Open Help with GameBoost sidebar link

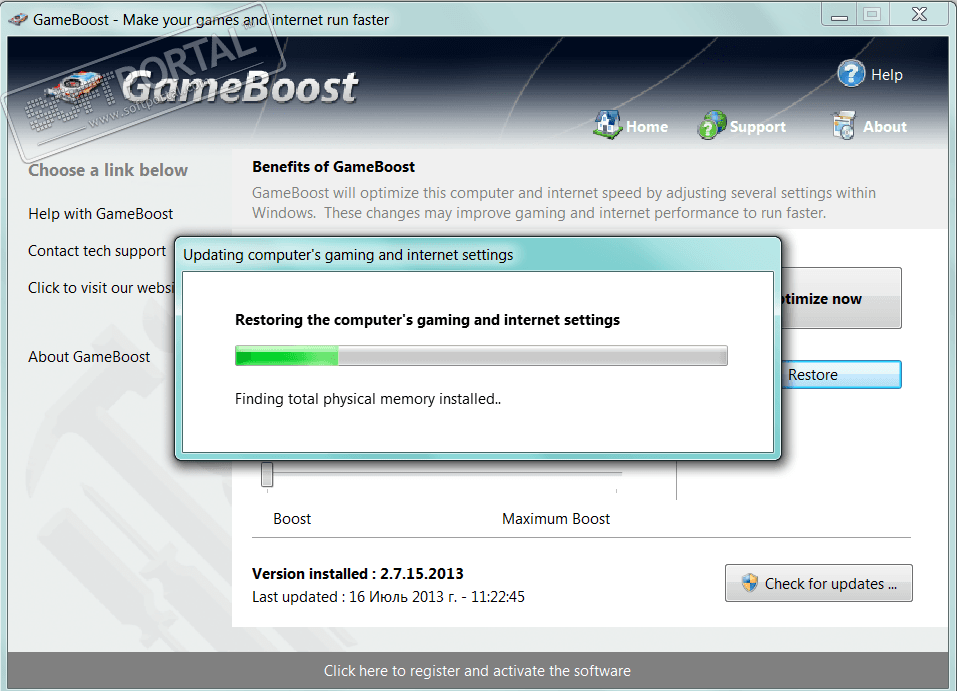click(x=101, y=214)
